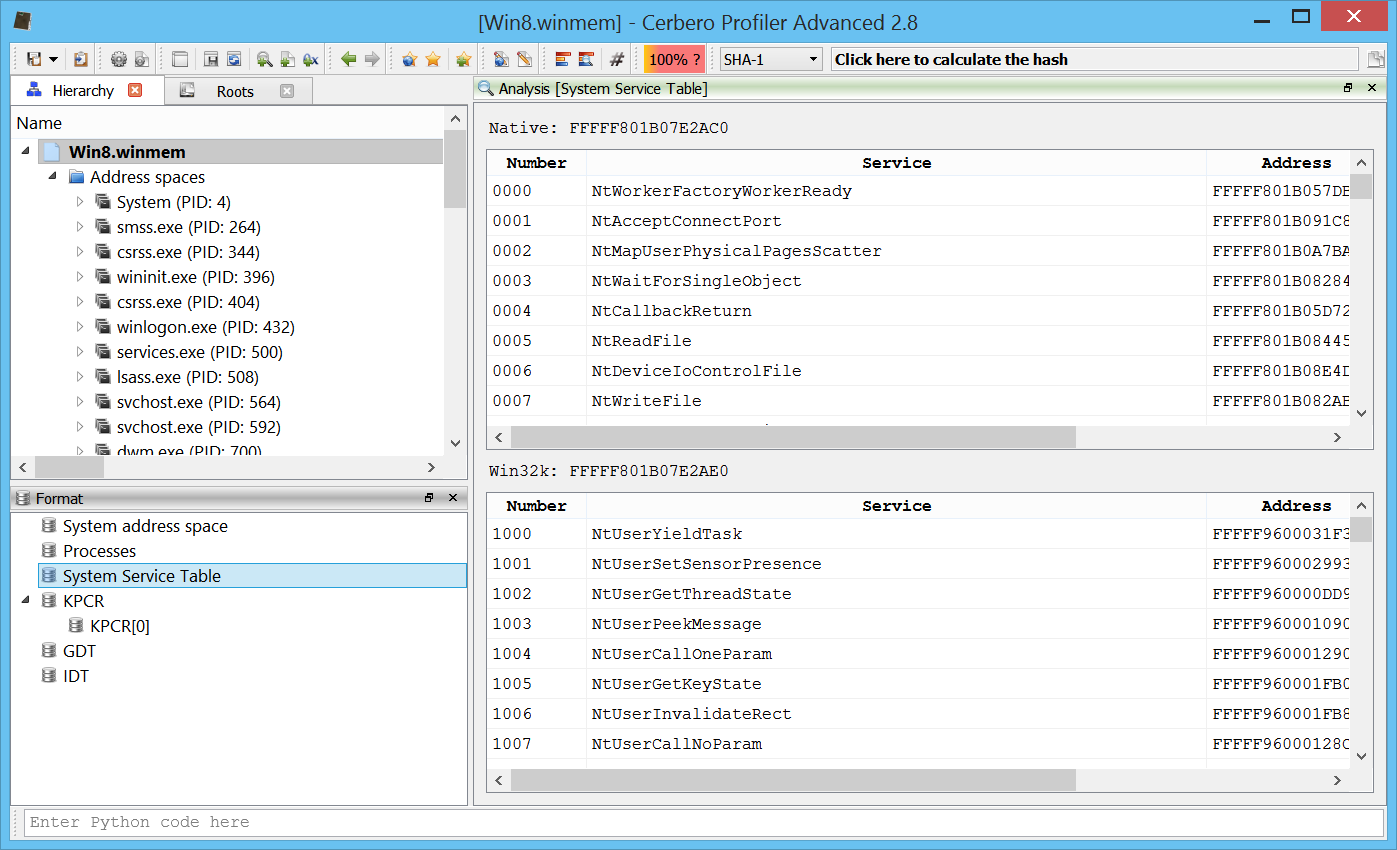Select the NtUserPeekMessage row
1397x850 pixels.
point(918,624)
